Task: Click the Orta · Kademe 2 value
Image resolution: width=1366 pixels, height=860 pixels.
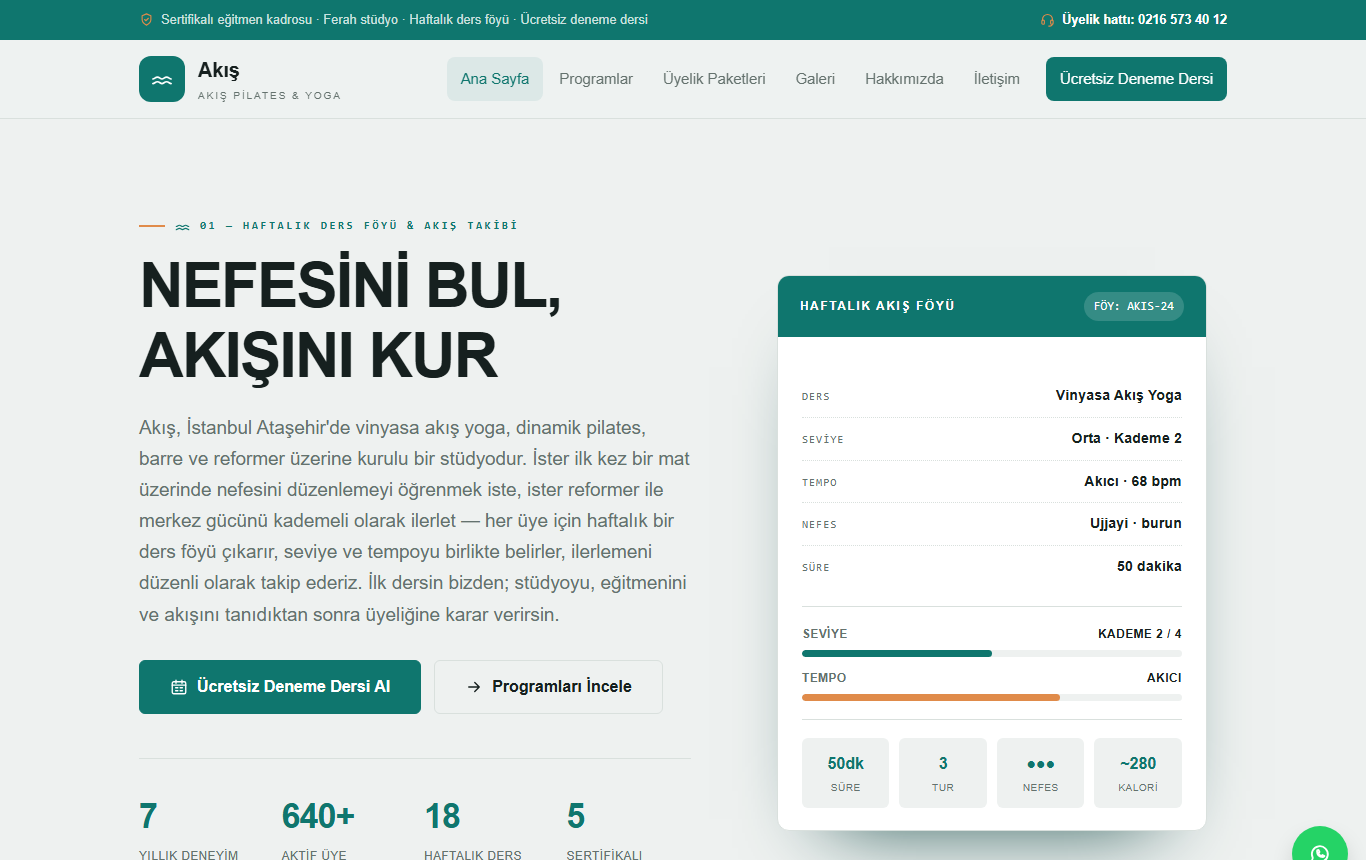Action: click(1126, 438)
